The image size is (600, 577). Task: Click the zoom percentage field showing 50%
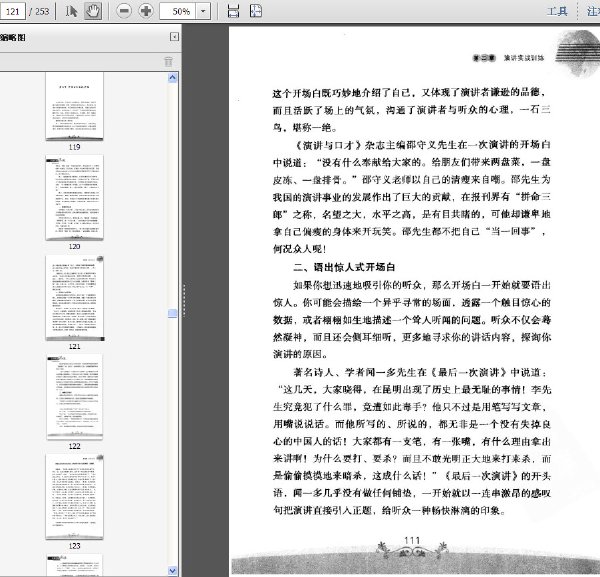[178, 11]
